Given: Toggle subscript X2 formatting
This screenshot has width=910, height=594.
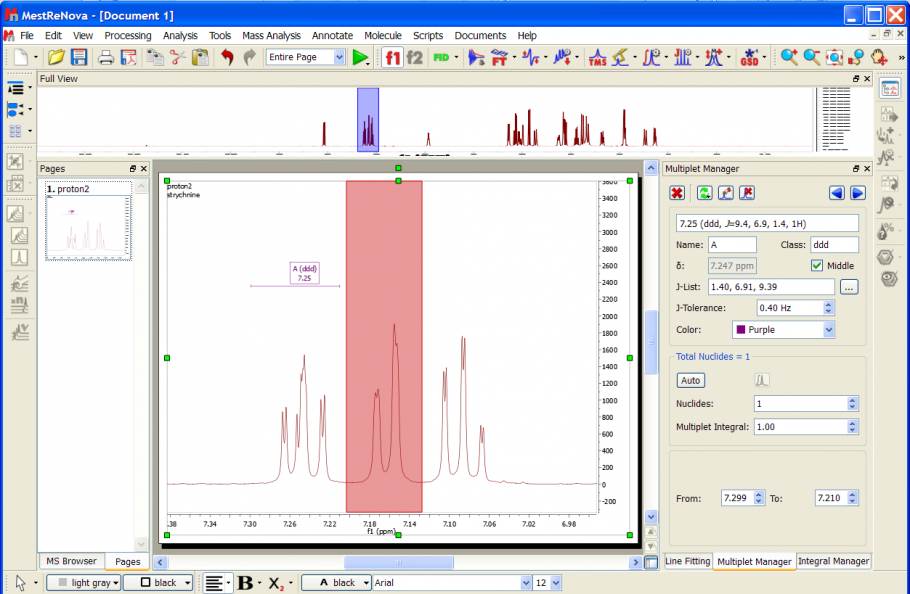Looking at the screenshot, I should point(277,583).
